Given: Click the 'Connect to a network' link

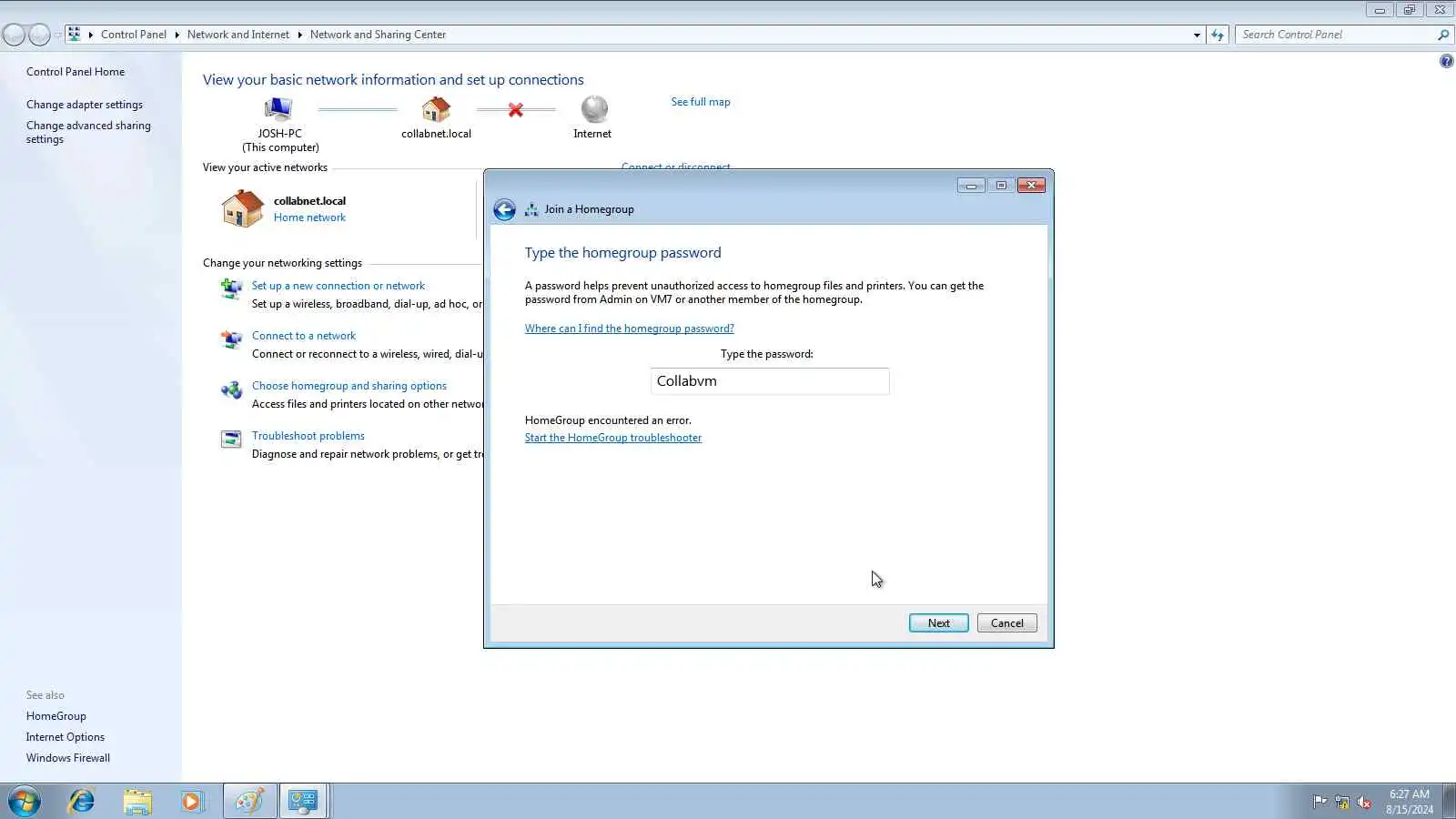Looking at the screenshot, I should pos(304,336).
